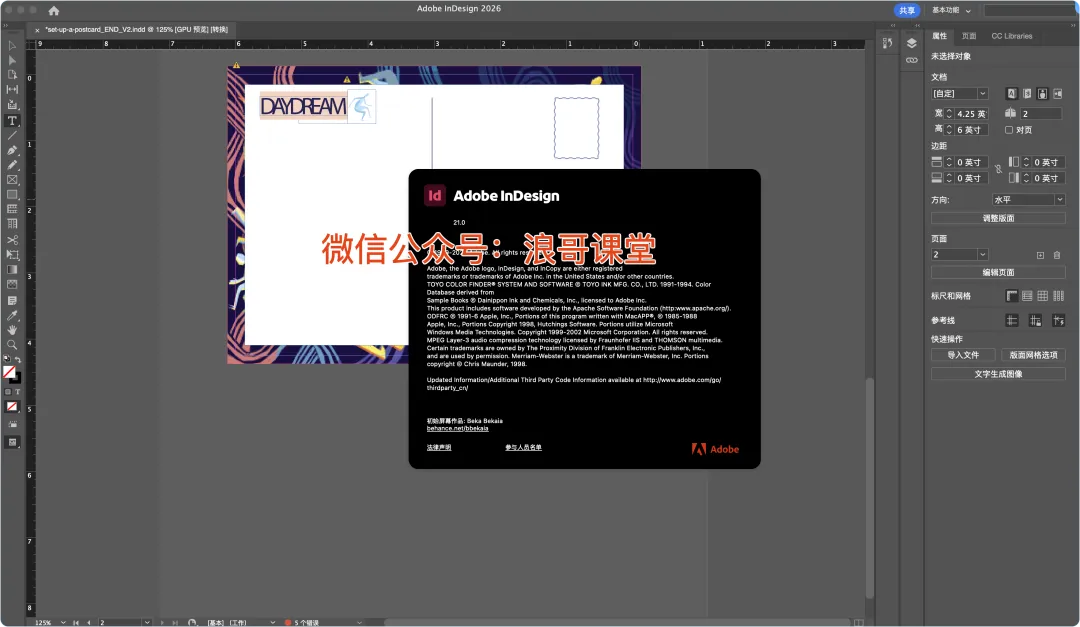Toggle document grid icon in 标尺和网格
Image resolution: width=1080 pixels, height=627 pixels.
click(1043, 296)
